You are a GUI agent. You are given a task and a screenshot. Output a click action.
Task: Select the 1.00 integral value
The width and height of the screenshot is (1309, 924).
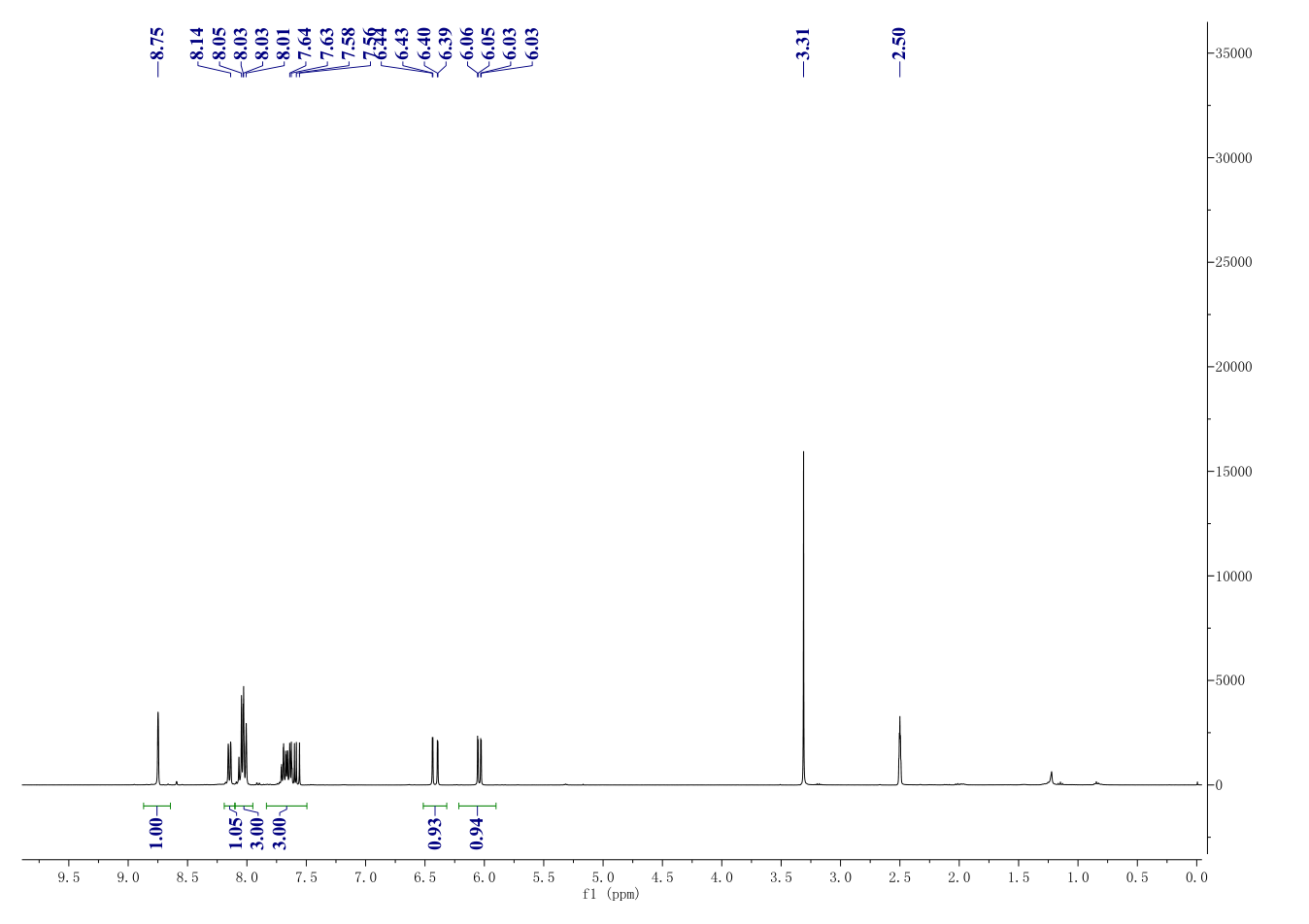coord(156,833)
